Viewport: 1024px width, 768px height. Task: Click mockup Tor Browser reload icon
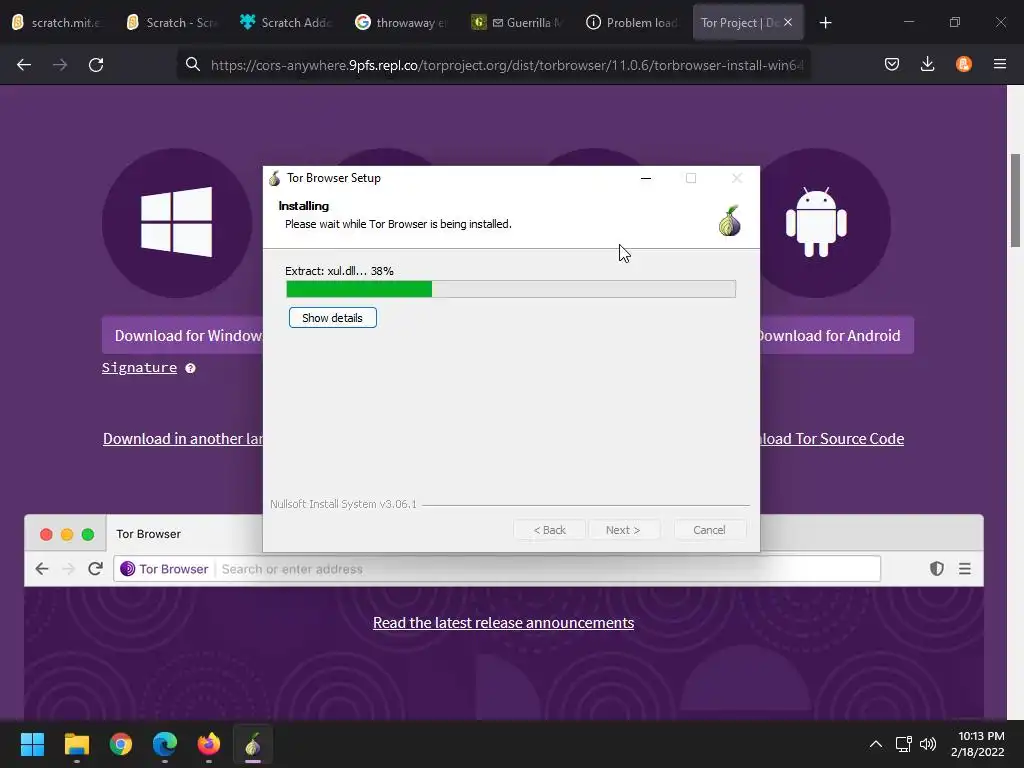[x=95, y=569]
